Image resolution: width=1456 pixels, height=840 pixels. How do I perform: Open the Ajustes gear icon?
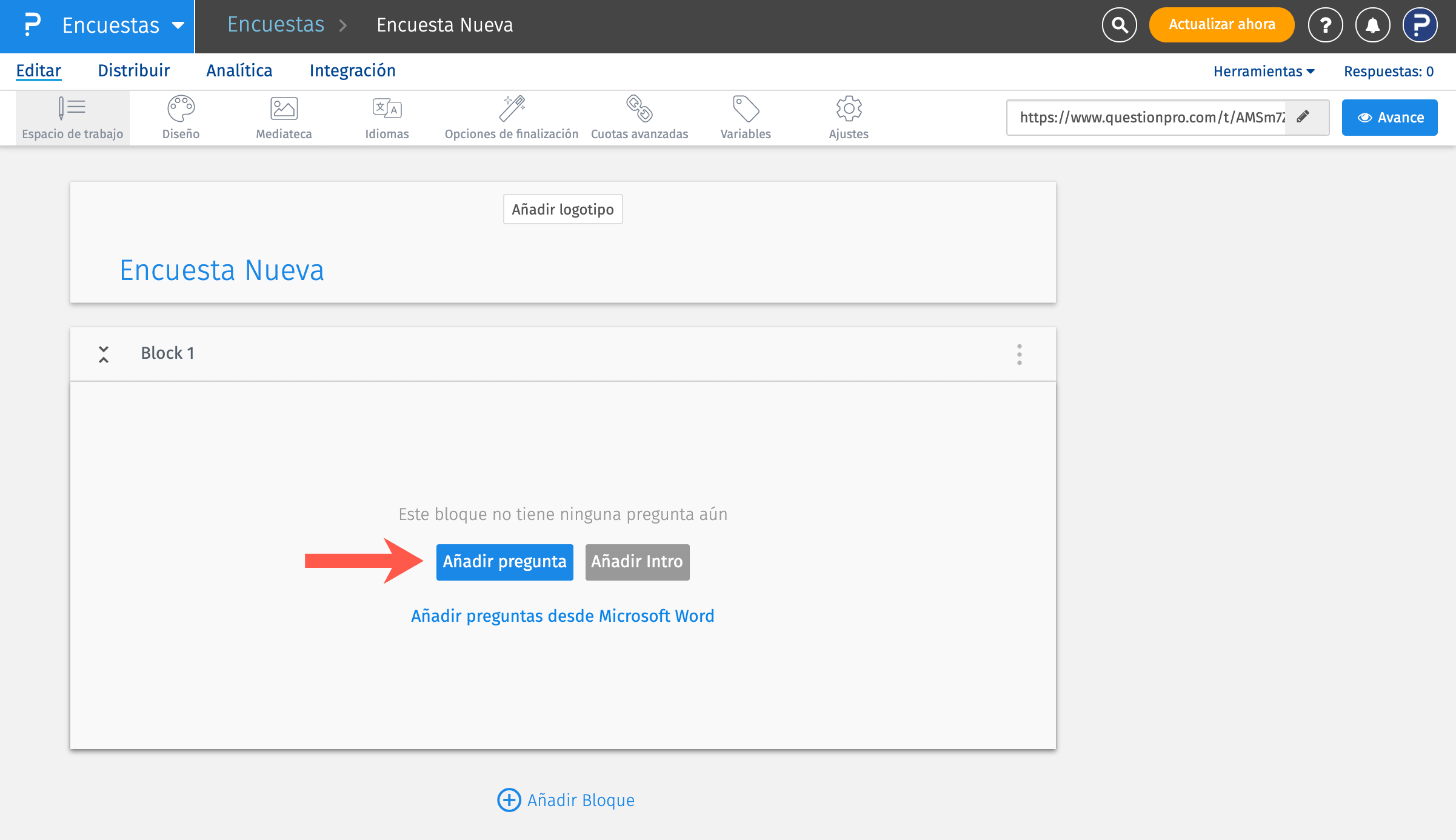coord(849,109)
